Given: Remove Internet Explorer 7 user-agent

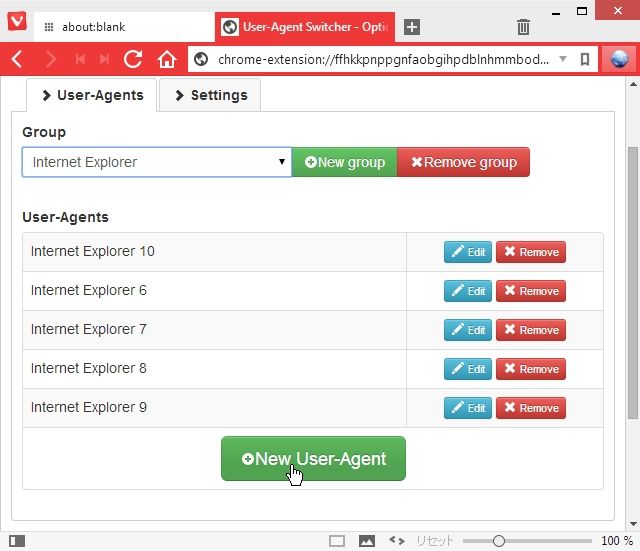Looking at the screenshot, I should pos(531,330).
